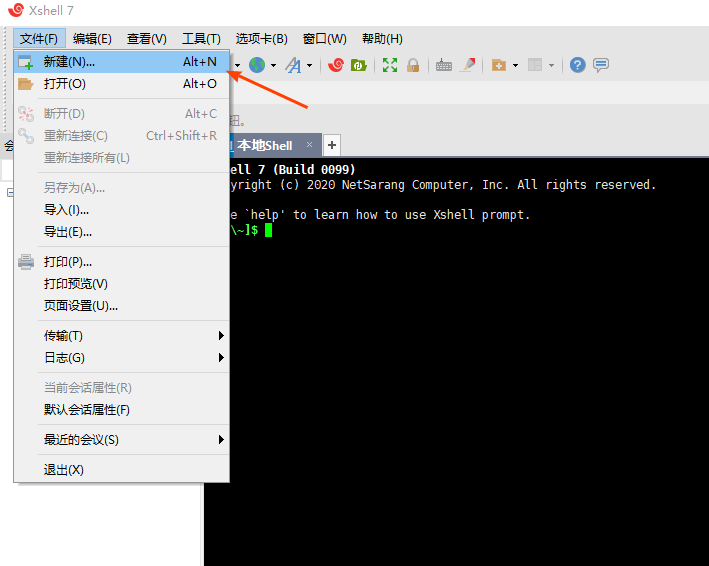Click the speech bubble feedback icon
709x566 pixels.
(x=601, y=65)
